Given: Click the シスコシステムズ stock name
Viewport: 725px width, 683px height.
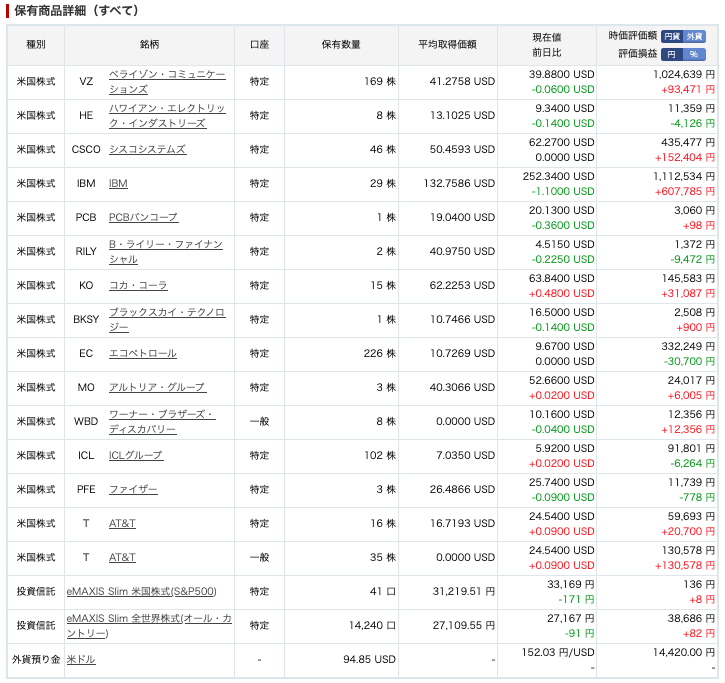Looking at the screenshot, I should tap(147, 150).
